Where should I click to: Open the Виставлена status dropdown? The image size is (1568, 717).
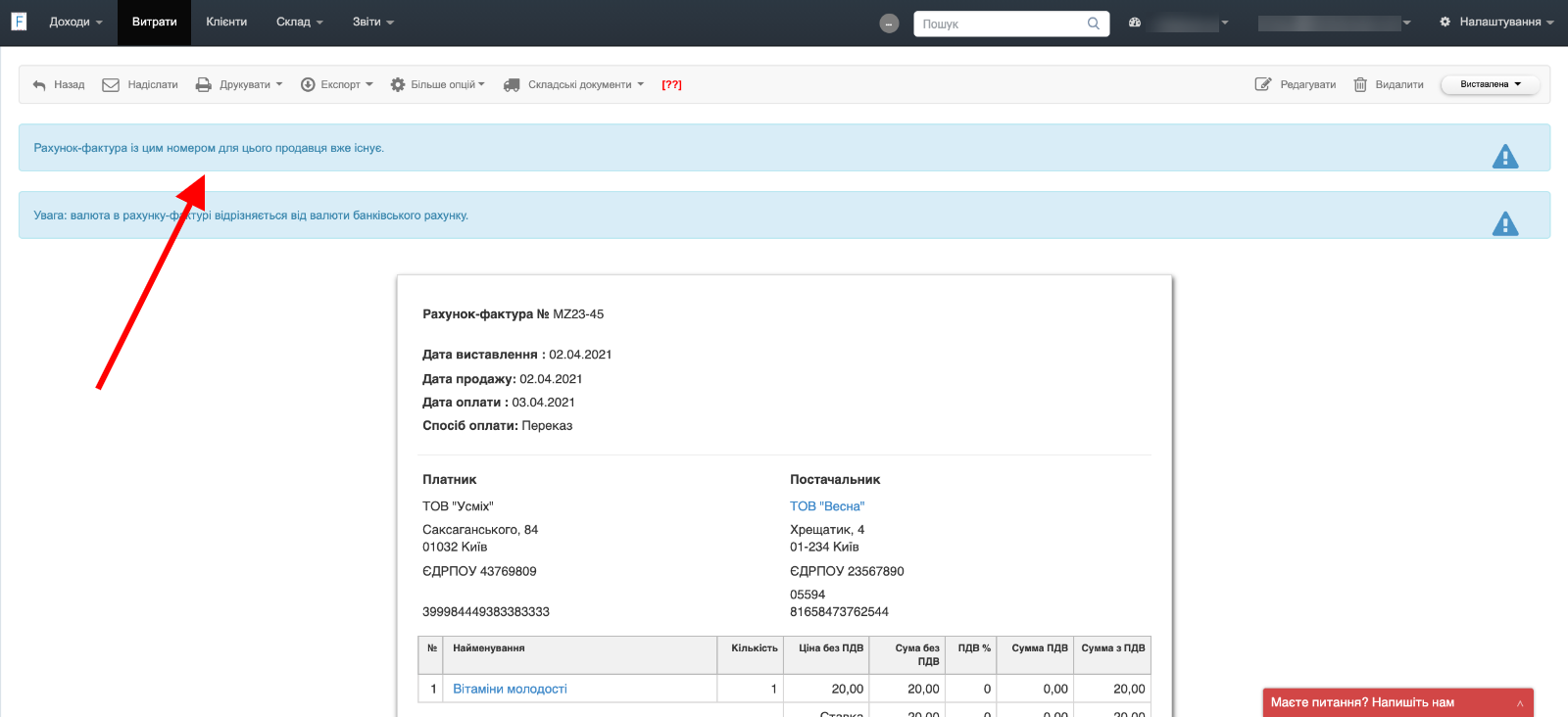(x=1490, y=85)
